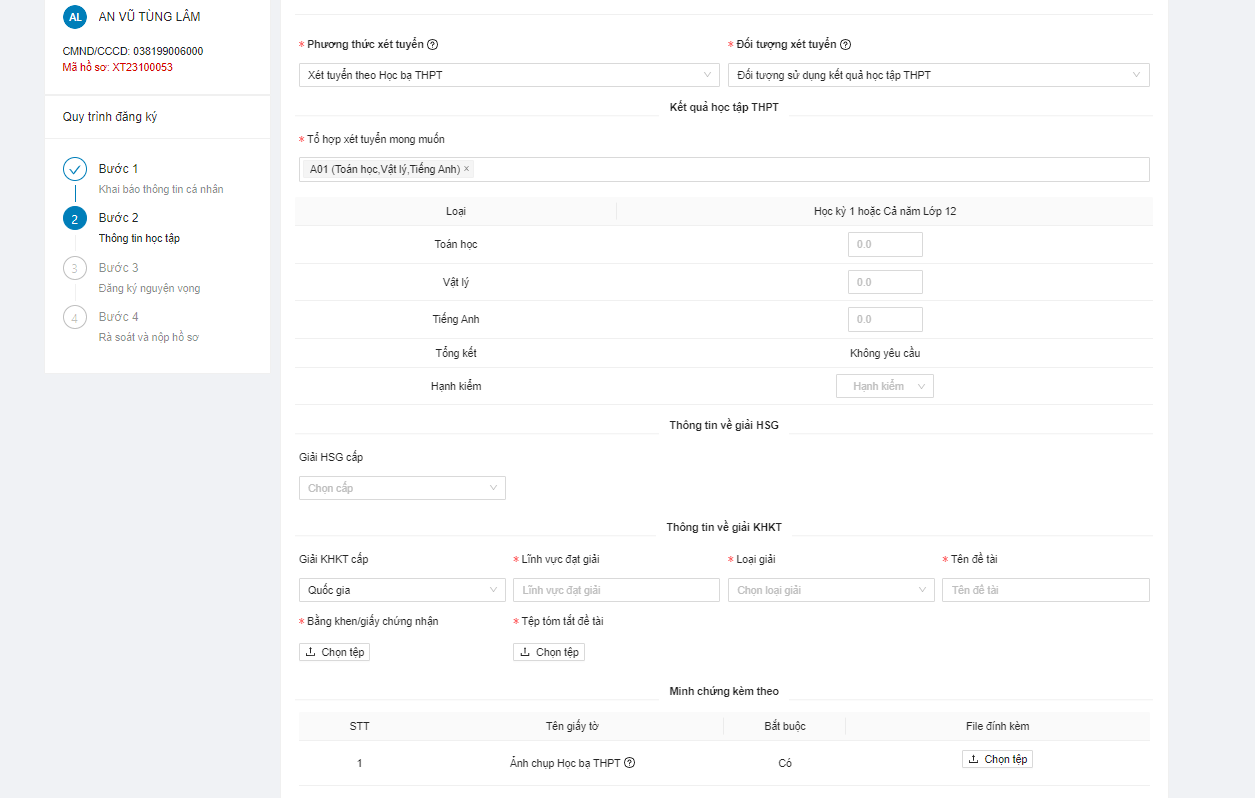Remove the A01 combination tag
1255x798 pixels.
(467, 170)
